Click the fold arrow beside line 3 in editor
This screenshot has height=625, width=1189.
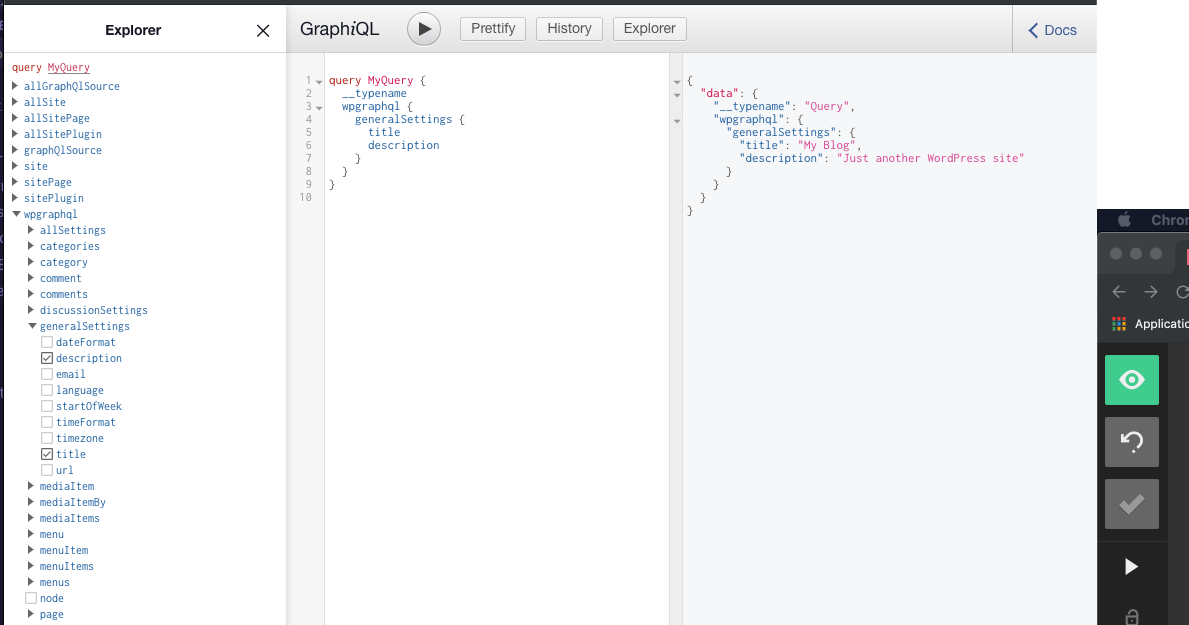click(x=319, y=108)
